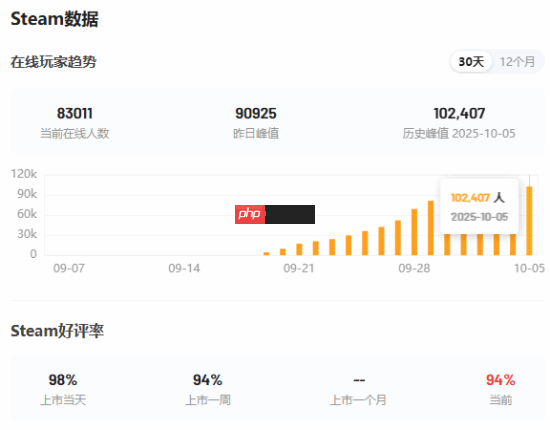The width and height of the screenshot is (550, 430).
Task: Click yesterday's peak value 90925
Action: [x=256, y=113]
